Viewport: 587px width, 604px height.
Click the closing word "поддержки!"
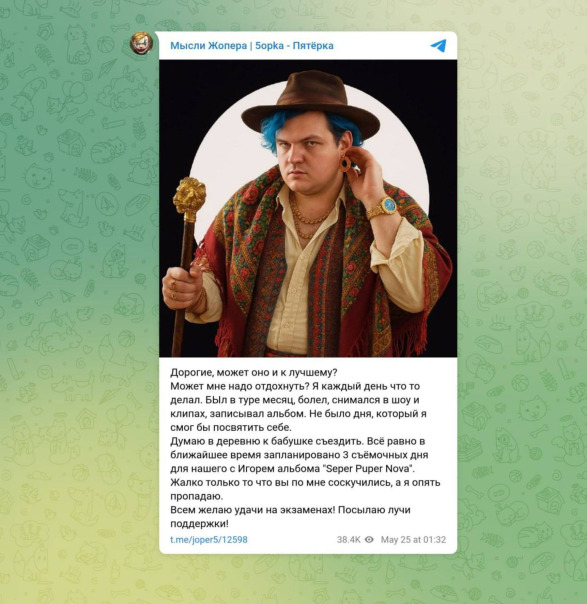pos(200,523)
